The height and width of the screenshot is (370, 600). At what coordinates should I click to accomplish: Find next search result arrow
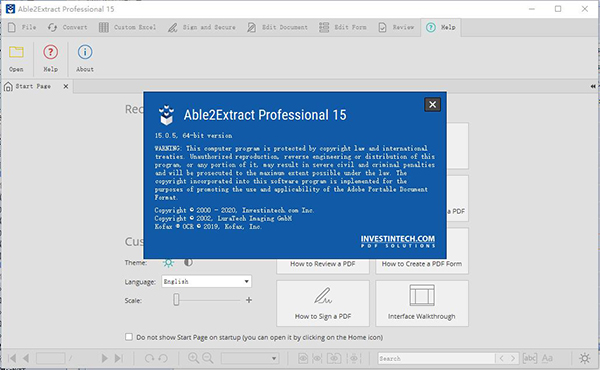click(x=513, y=358)
